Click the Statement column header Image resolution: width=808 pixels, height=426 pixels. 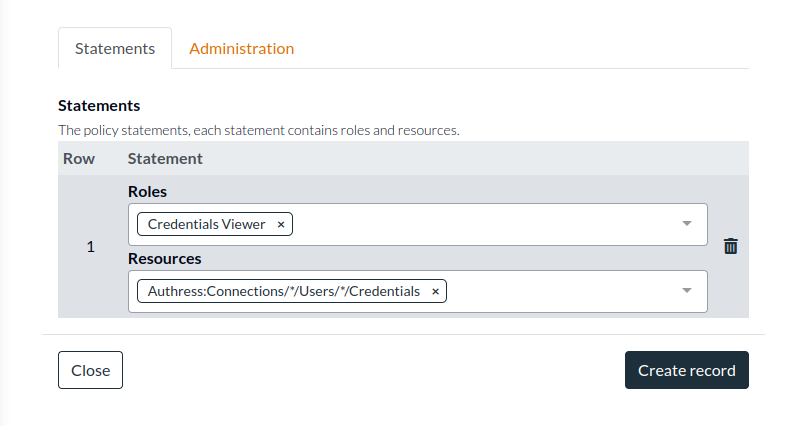pos(165,158)
